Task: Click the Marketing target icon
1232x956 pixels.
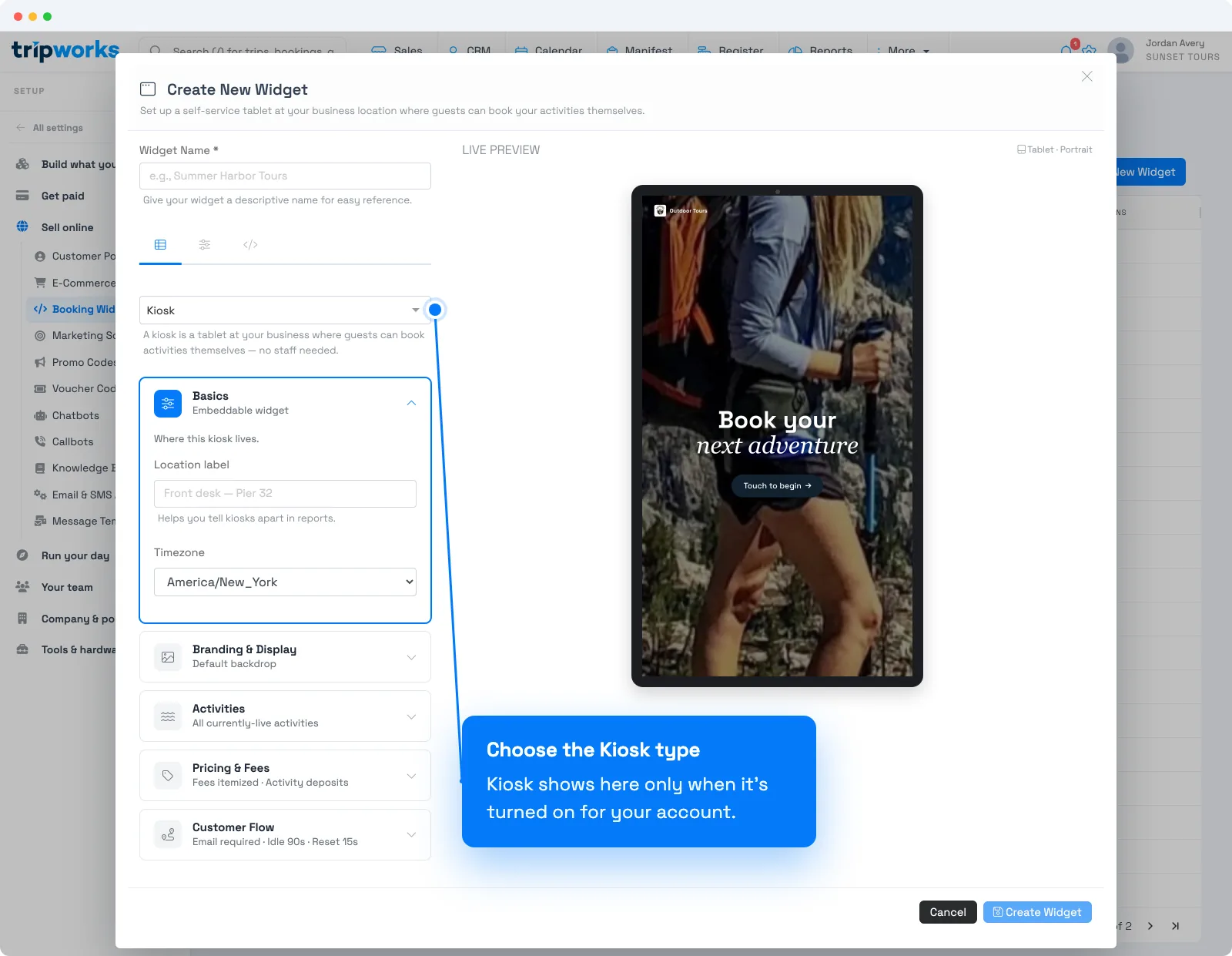Action: click(40, 336)
